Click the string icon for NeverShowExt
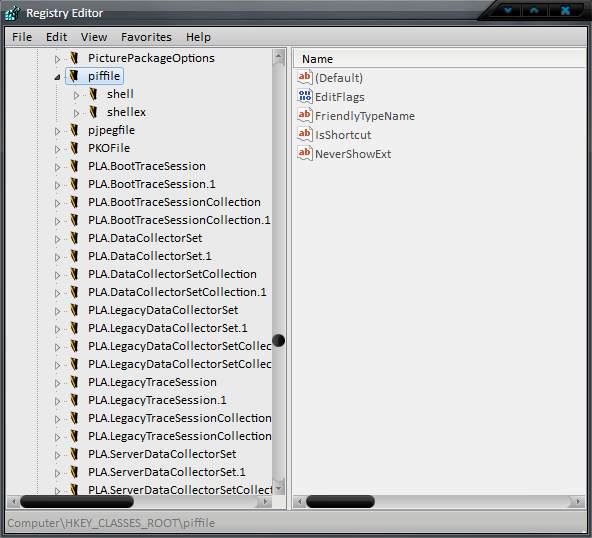 pos(305,153)
